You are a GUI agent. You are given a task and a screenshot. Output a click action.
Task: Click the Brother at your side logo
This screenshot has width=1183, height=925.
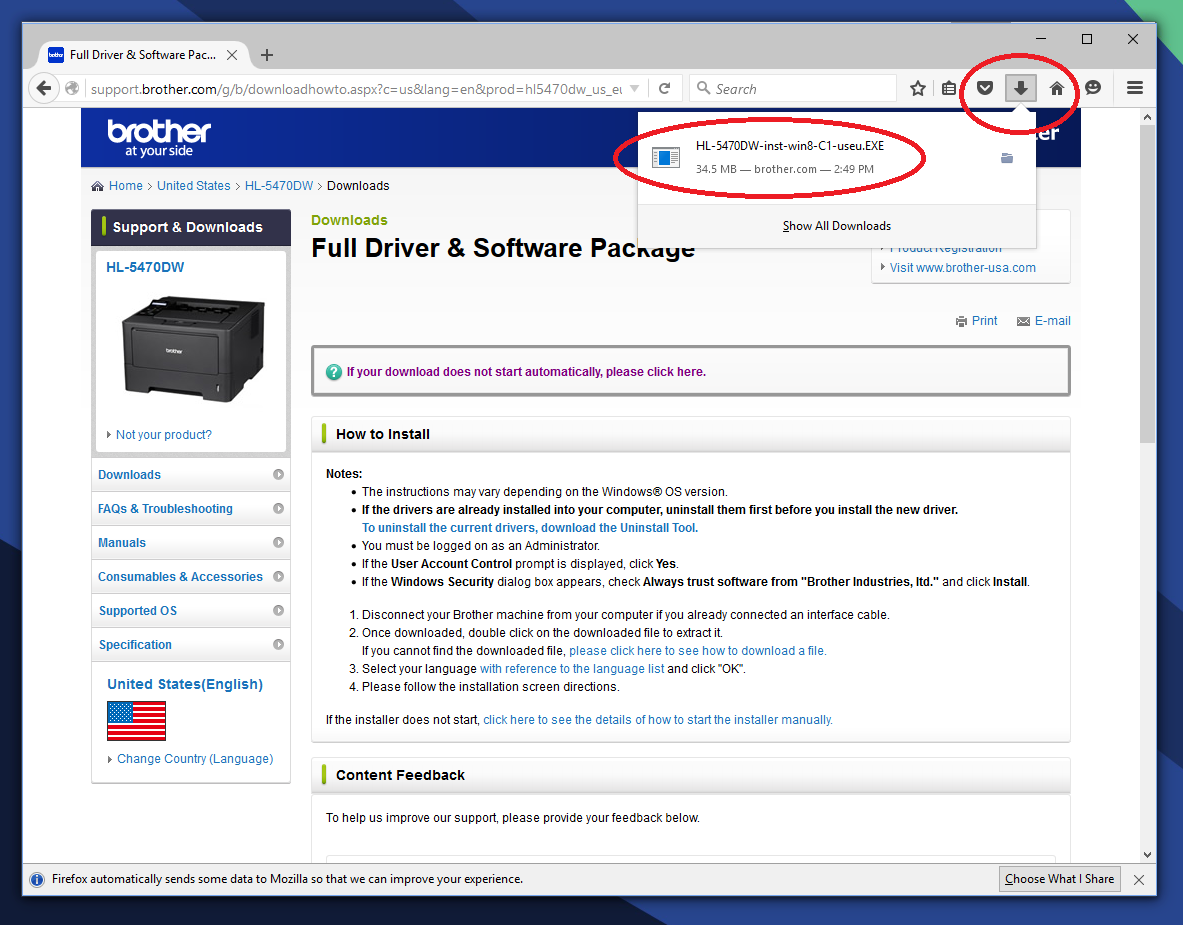tap(159, 137)
